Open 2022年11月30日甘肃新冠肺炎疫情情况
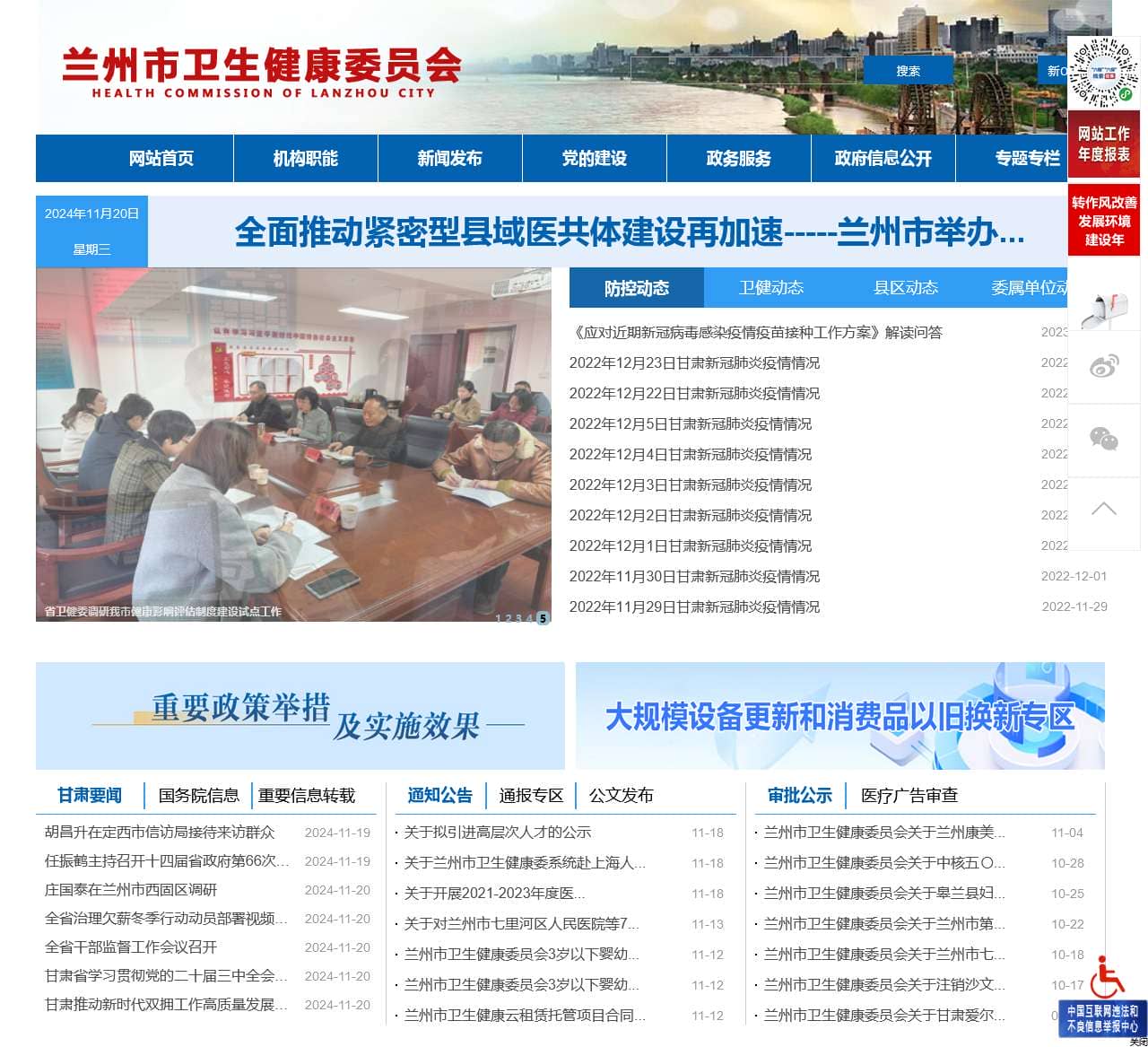1148x1047 pixels. point(694,576)
